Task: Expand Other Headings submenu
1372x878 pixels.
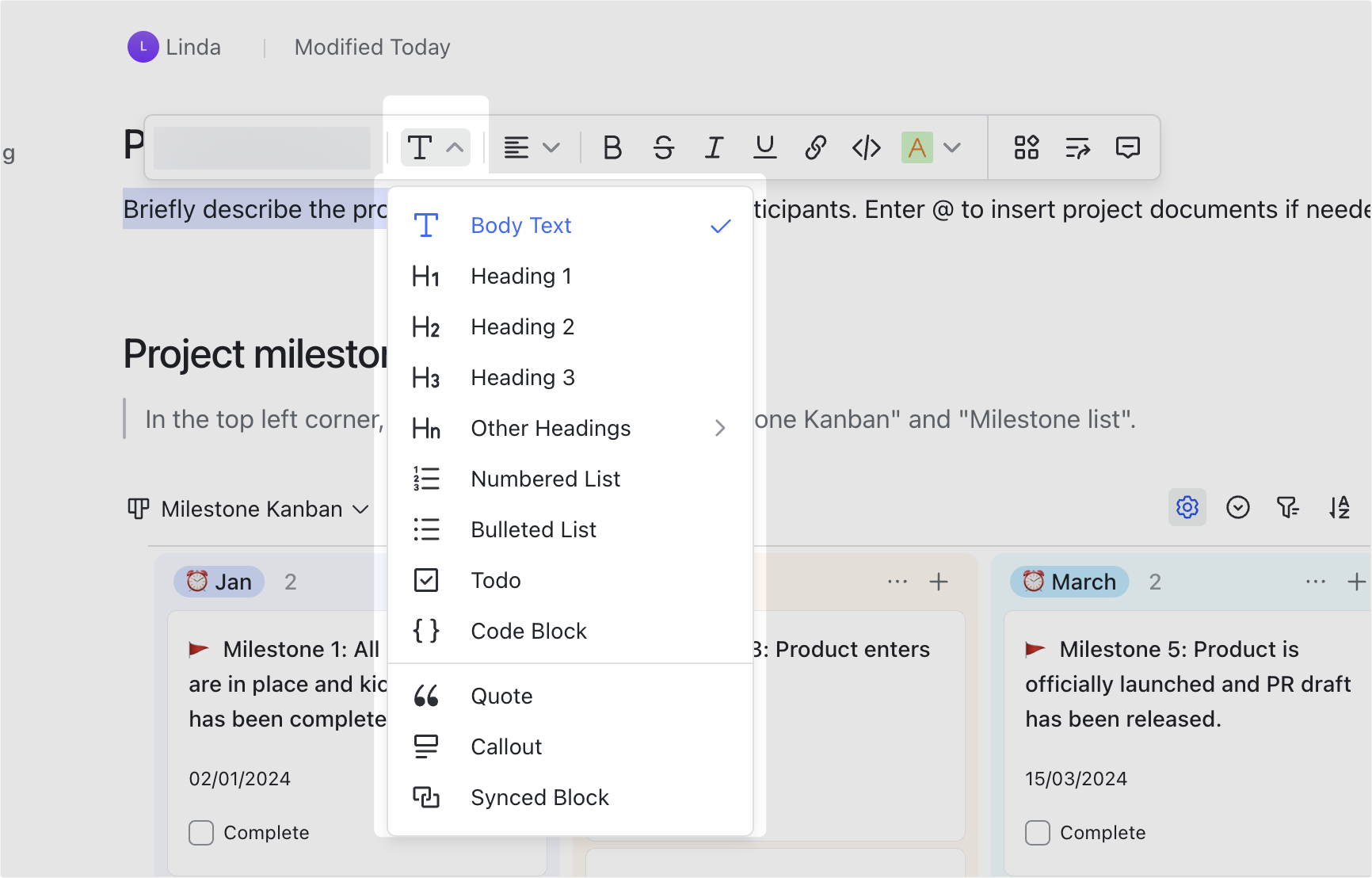Action: [x=570, y=429]
